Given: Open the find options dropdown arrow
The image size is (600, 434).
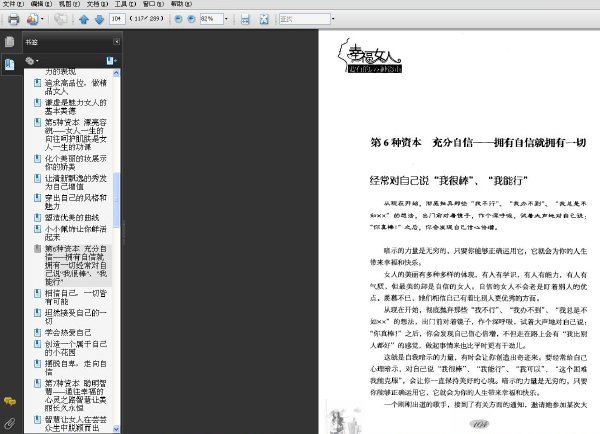Looking at the screenshot, I should tap(333, 19).
